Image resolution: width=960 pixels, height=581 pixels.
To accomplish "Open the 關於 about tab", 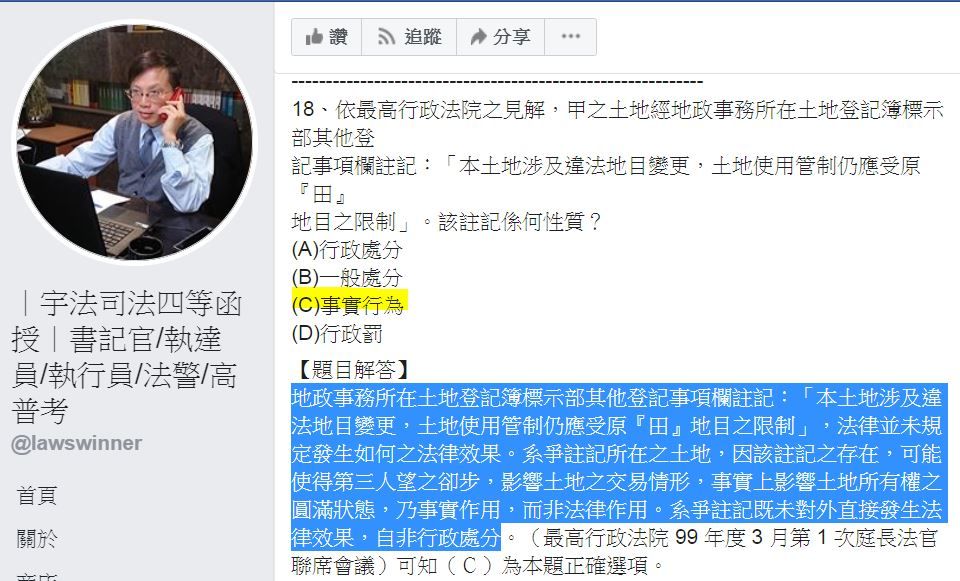I will pyautogui.click(x=37, y=539).
